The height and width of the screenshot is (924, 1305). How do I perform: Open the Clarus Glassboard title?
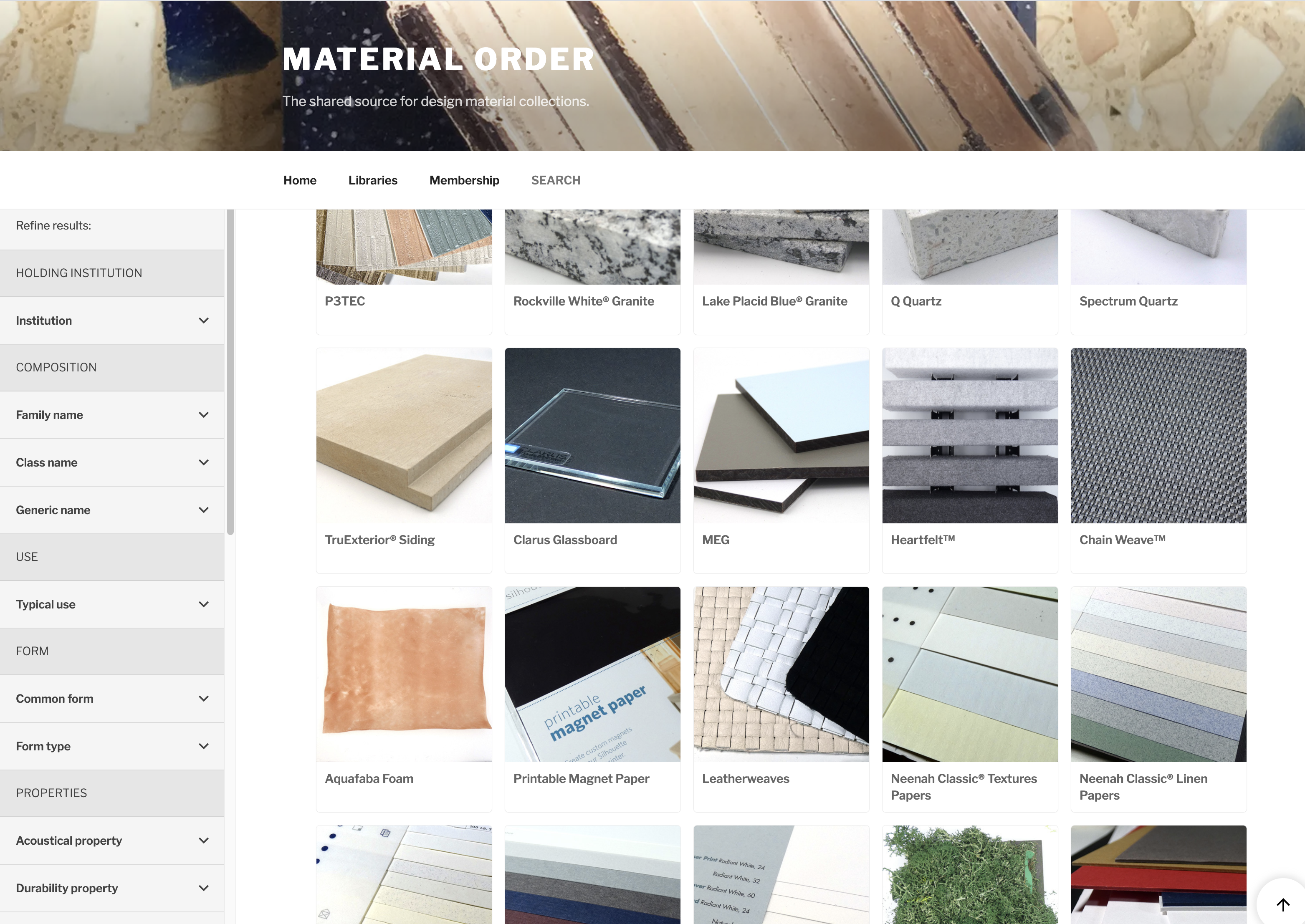point(565,540)
